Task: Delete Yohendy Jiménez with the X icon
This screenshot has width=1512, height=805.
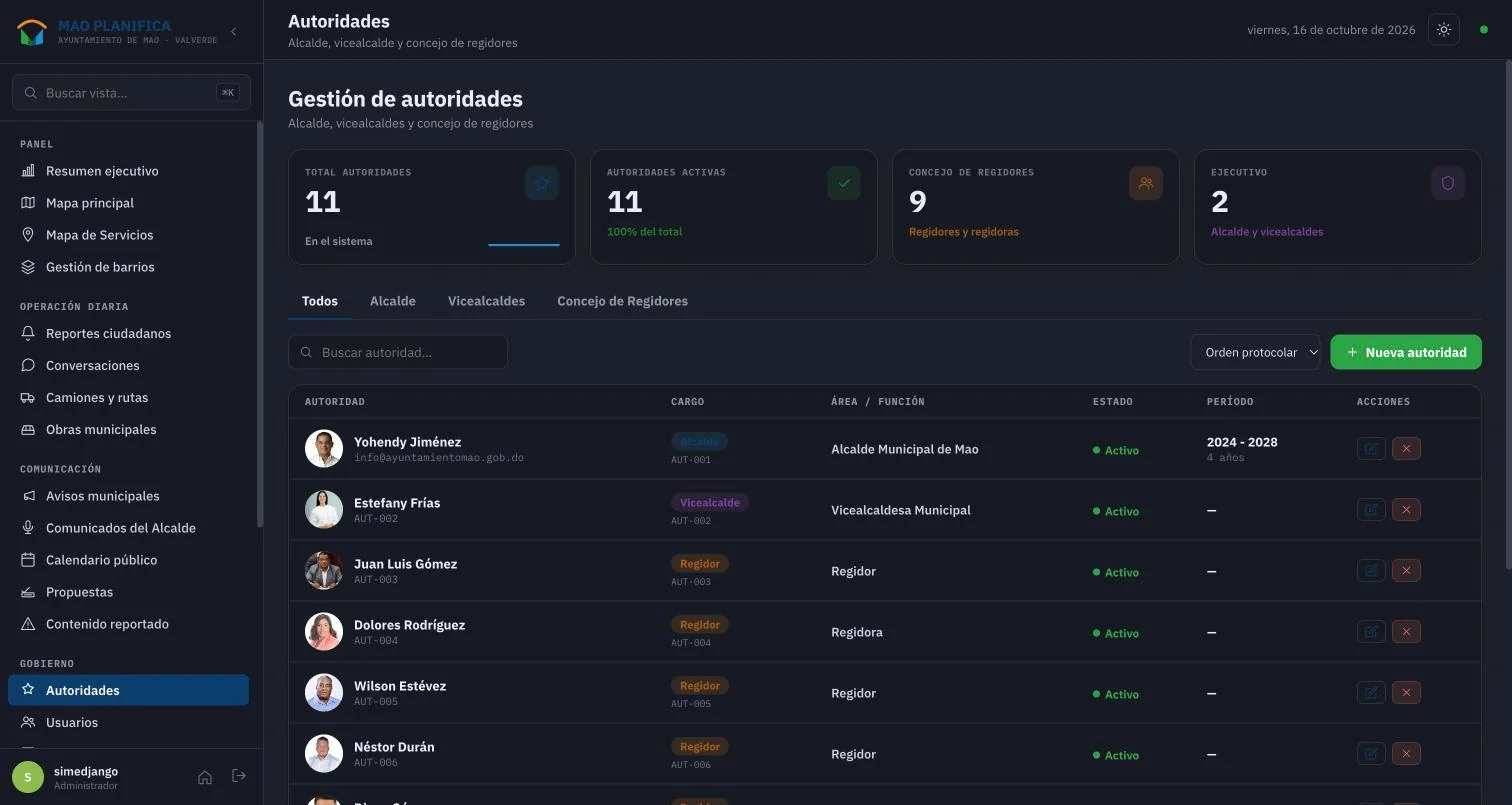Action: coord(1406,449)
